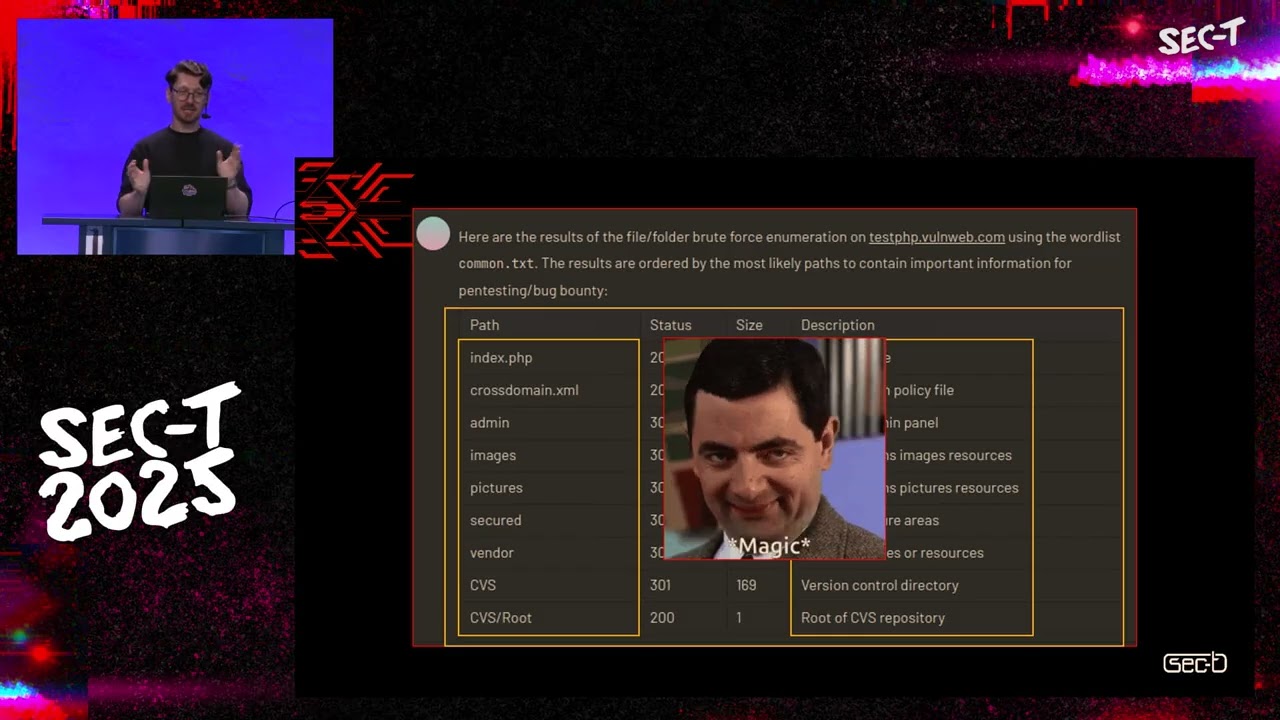
Task: Click the Size column header
Action: 749,325
